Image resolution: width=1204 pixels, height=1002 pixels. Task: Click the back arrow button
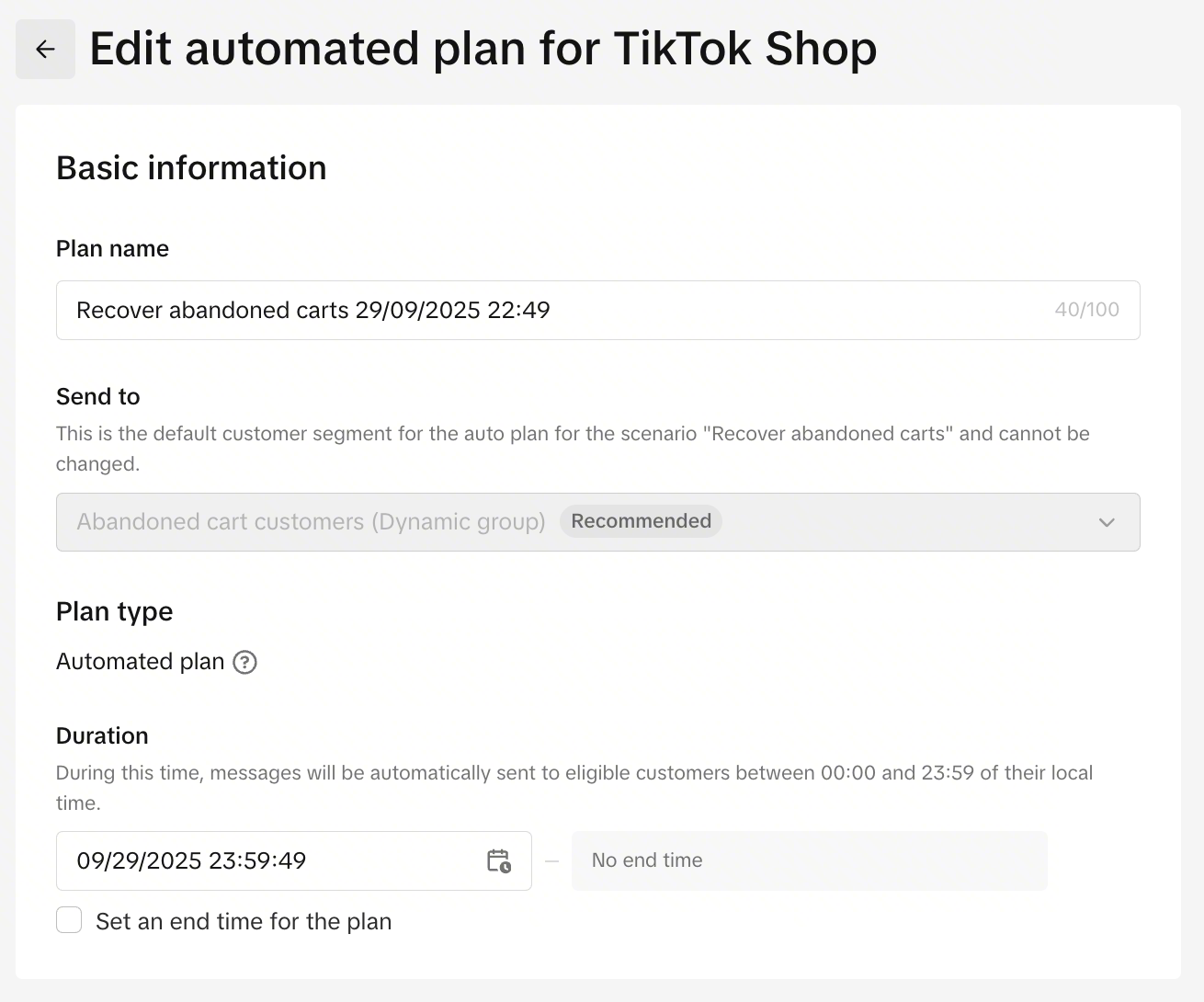pos(45,50)
